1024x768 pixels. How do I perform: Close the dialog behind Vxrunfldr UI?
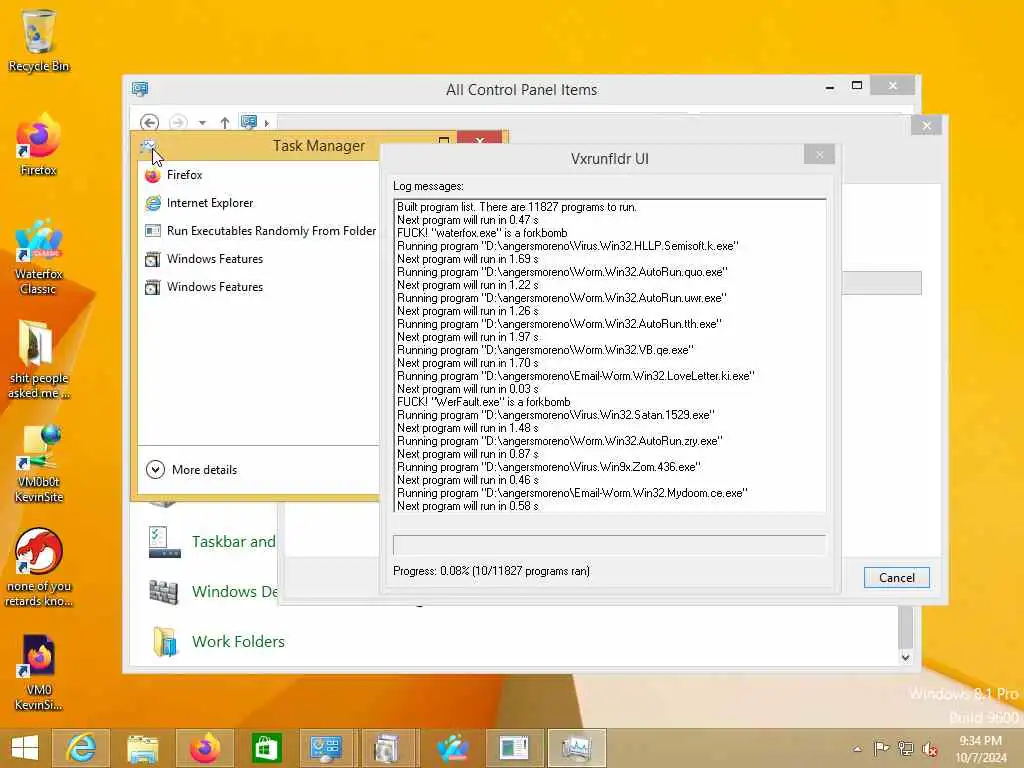click(x=927, y=125)
